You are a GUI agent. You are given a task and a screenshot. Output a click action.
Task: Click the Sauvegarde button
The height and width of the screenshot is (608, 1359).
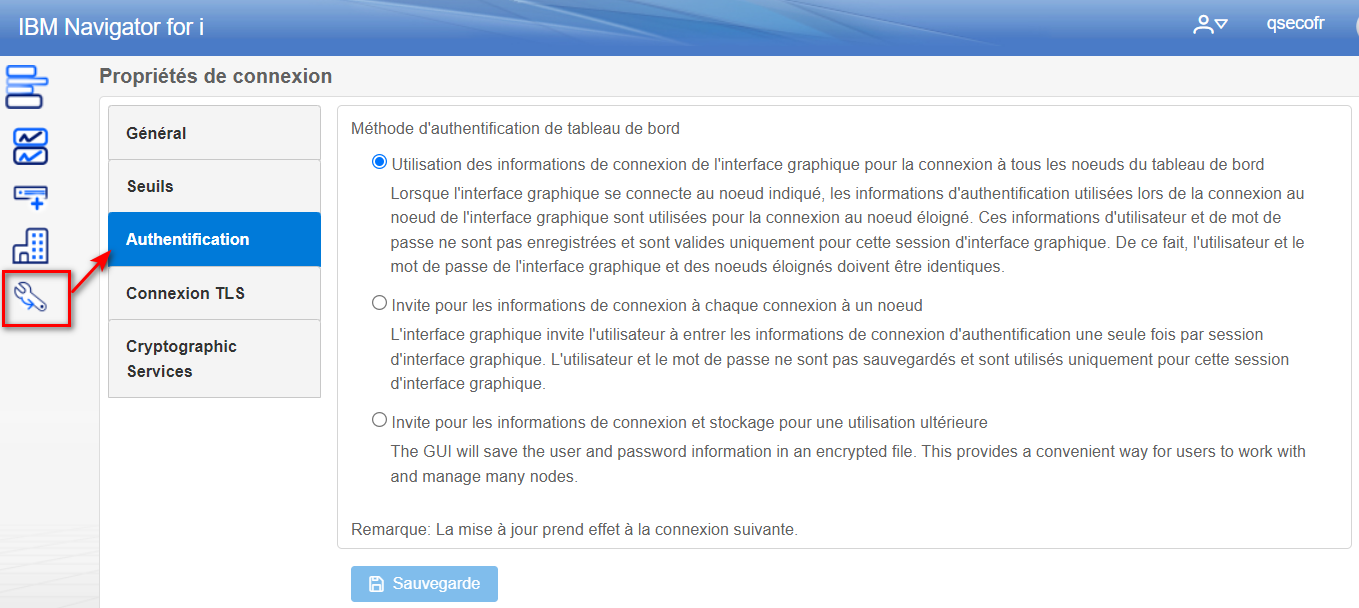click(424, 584)
